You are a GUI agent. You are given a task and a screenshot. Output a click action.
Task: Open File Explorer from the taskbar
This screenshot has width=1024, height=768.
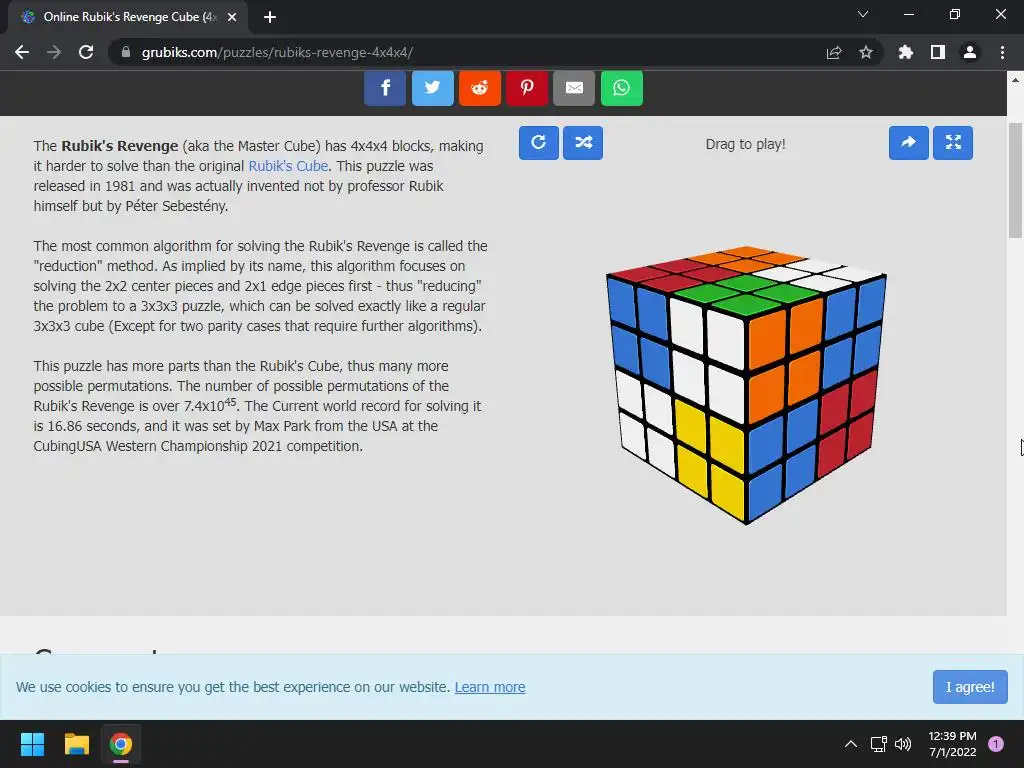[76, 744]
